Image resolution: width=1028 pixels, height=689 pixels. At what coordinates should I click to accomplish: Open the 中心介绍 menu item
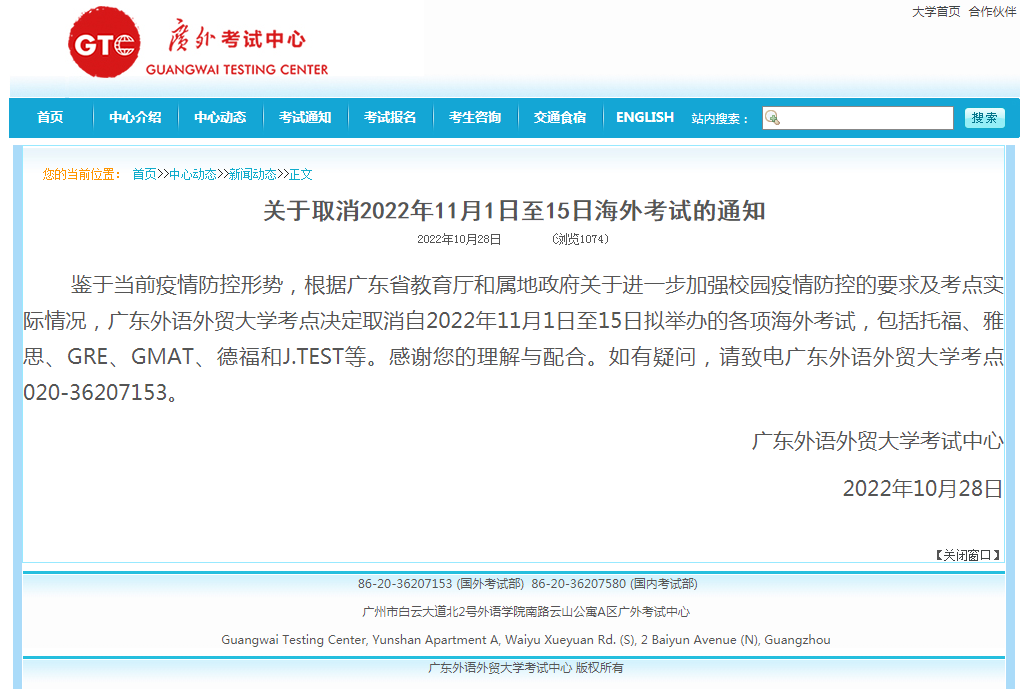click(x=135, y=117)
